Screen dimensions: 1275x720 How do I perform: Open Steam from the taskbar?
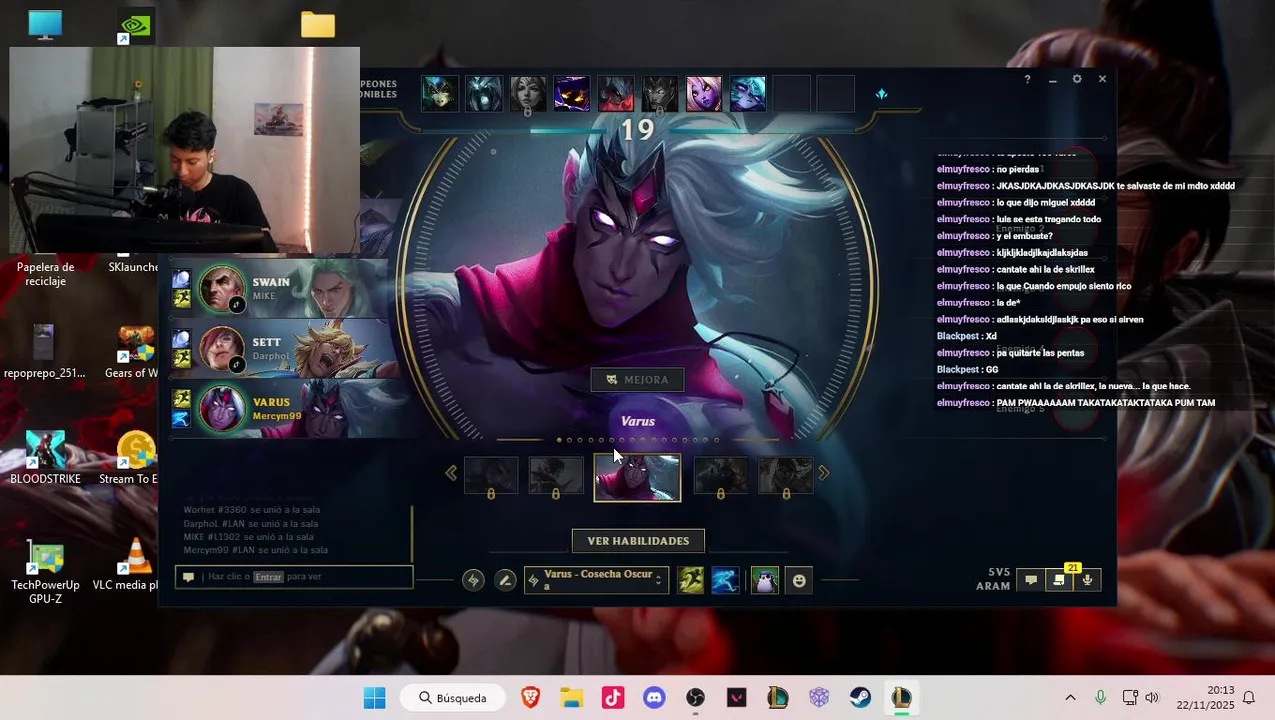click(x=860, y=698)
